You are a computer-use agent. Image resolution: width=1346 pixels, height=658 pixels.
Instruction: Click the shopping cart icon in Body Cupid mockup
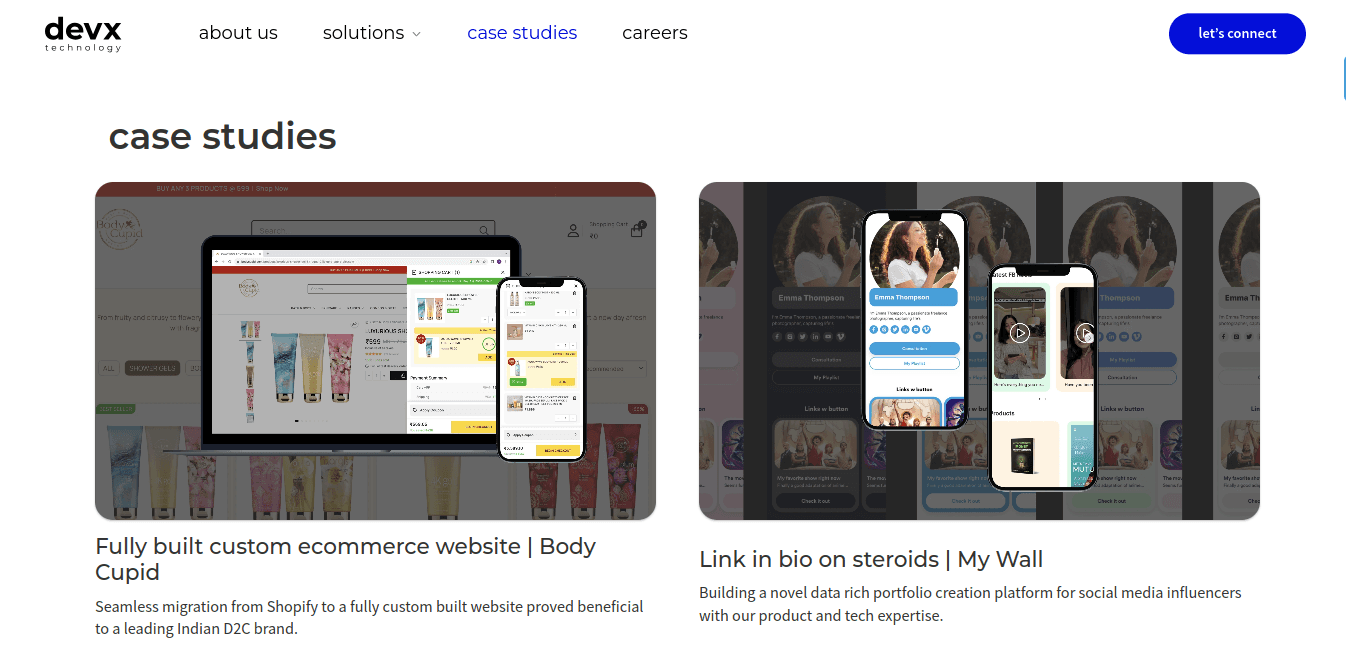click(x=637, y=229)
